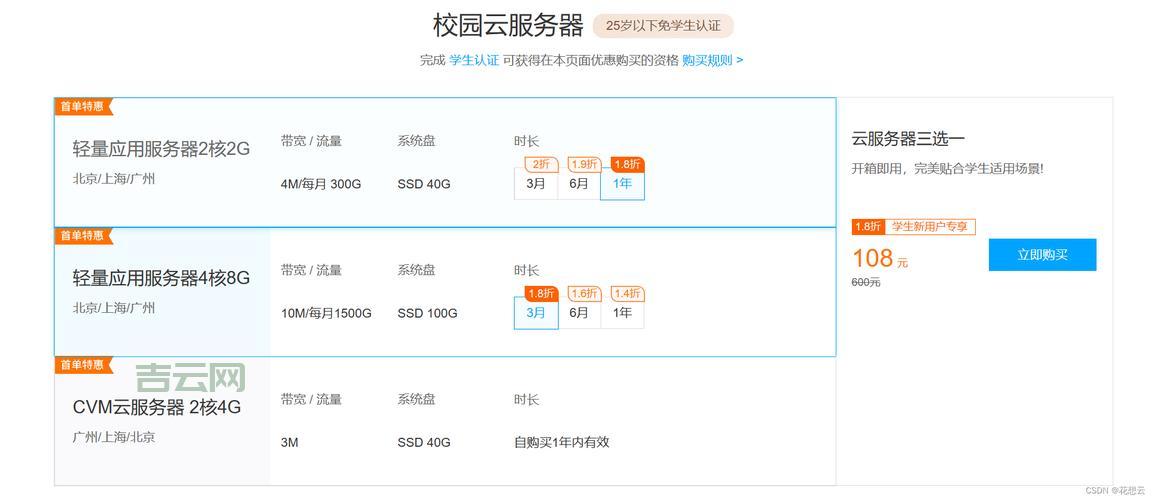Choose the CVM云服务器 2核4G card title
The height and width of the screenshot is (500, 1154).
(157, 407)
